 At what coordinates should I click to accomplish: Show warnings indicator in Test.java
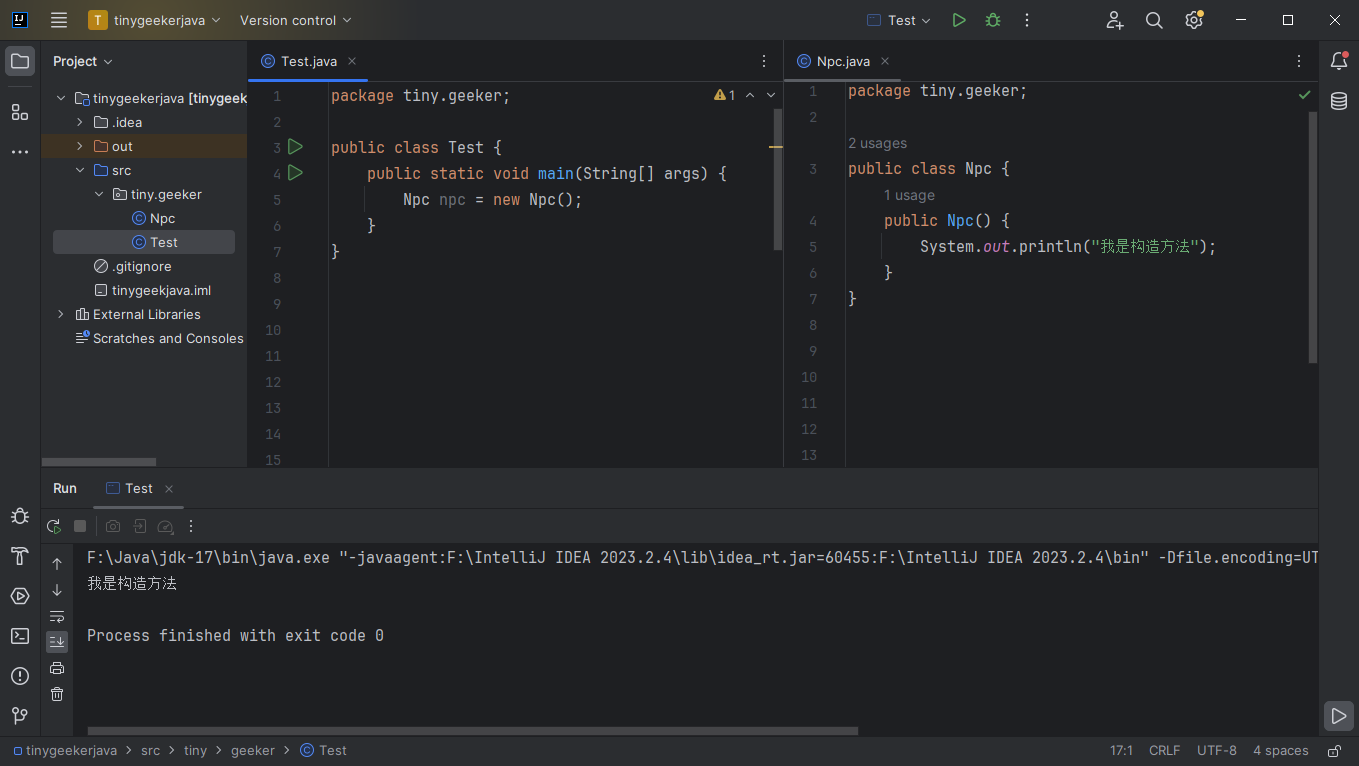click(x=725, y=95)
